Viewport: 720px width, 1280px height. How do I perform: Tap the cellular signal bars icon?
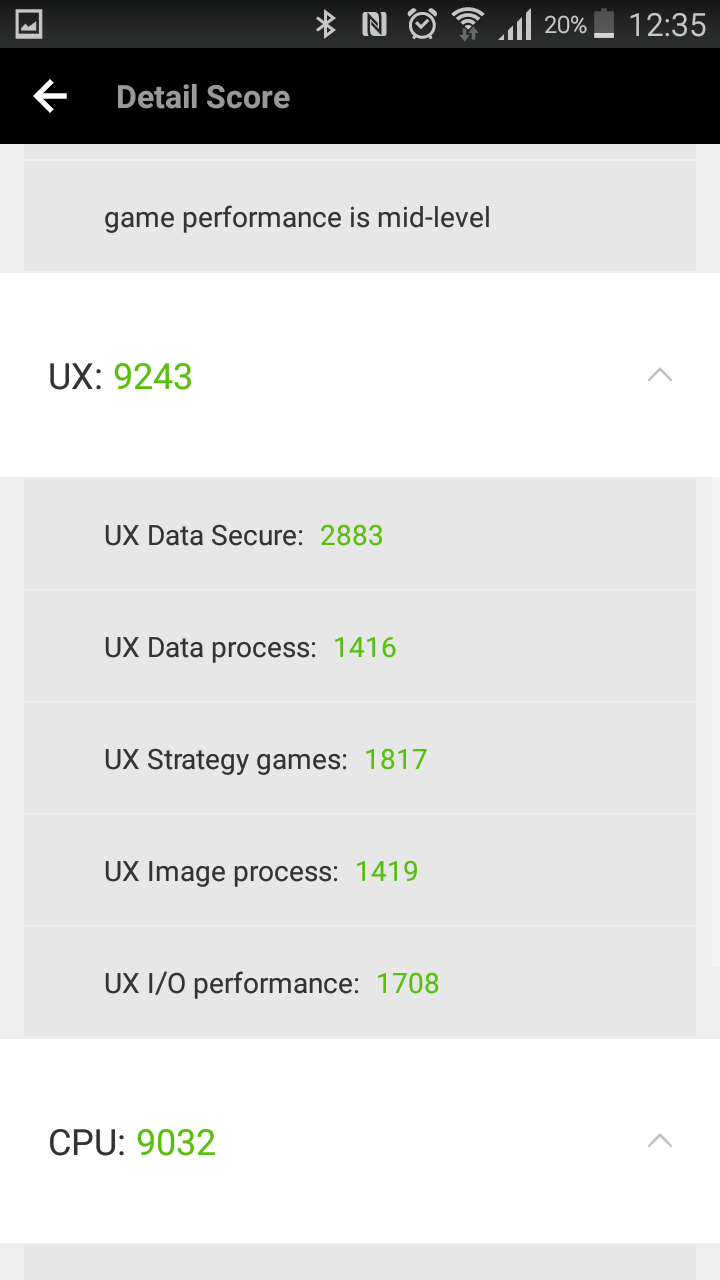pos(516,24)
